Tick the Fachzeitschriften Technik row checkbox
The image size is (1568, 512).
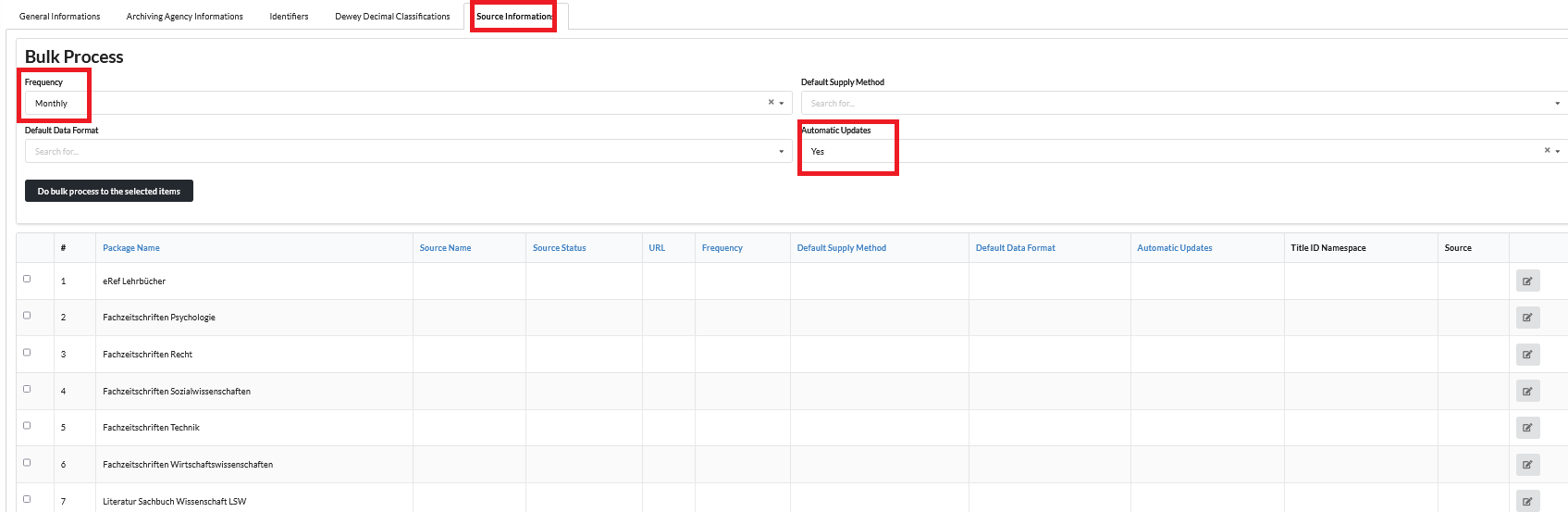tap(27, 426)
